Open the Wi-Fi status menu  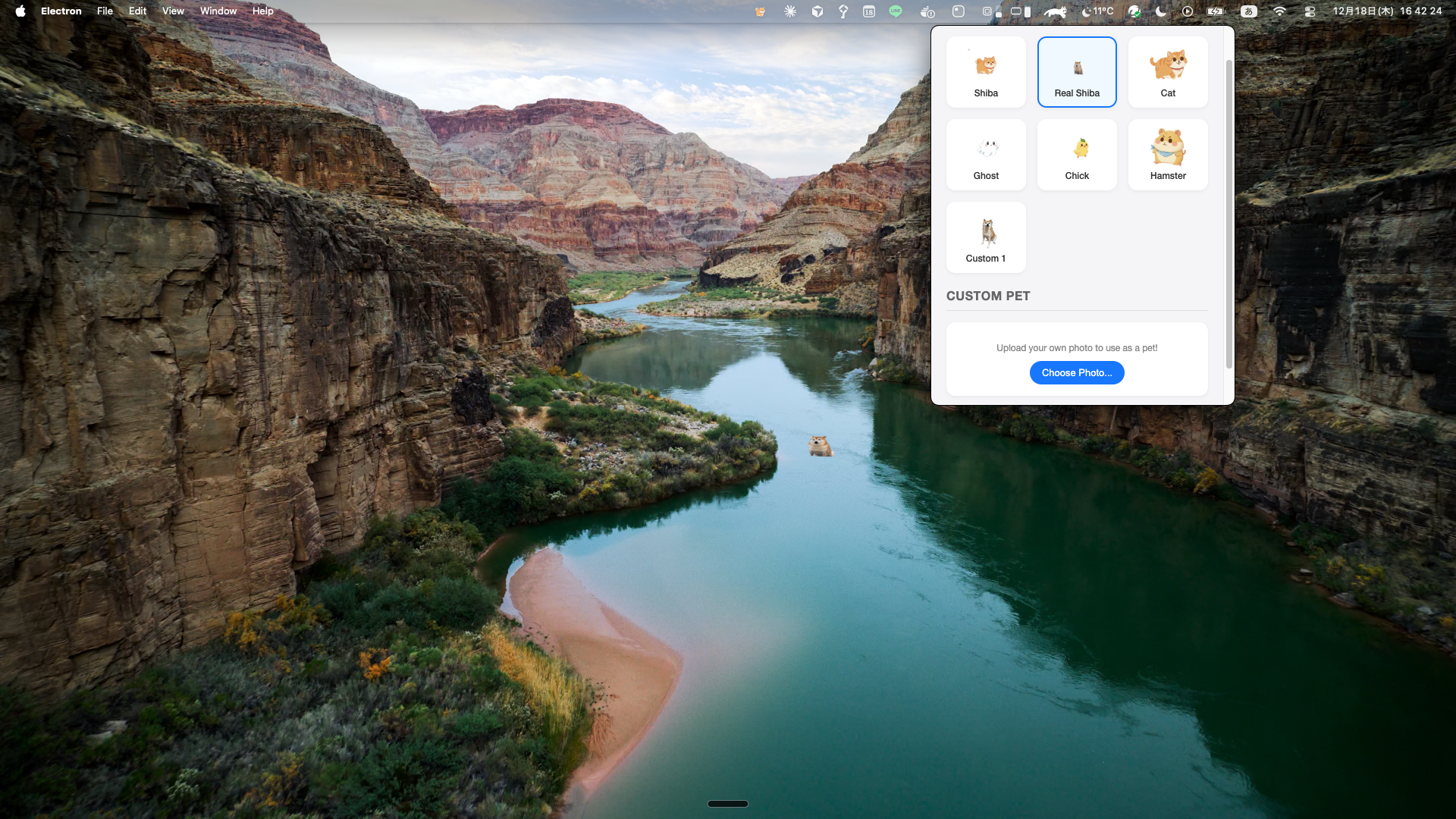1279,11
